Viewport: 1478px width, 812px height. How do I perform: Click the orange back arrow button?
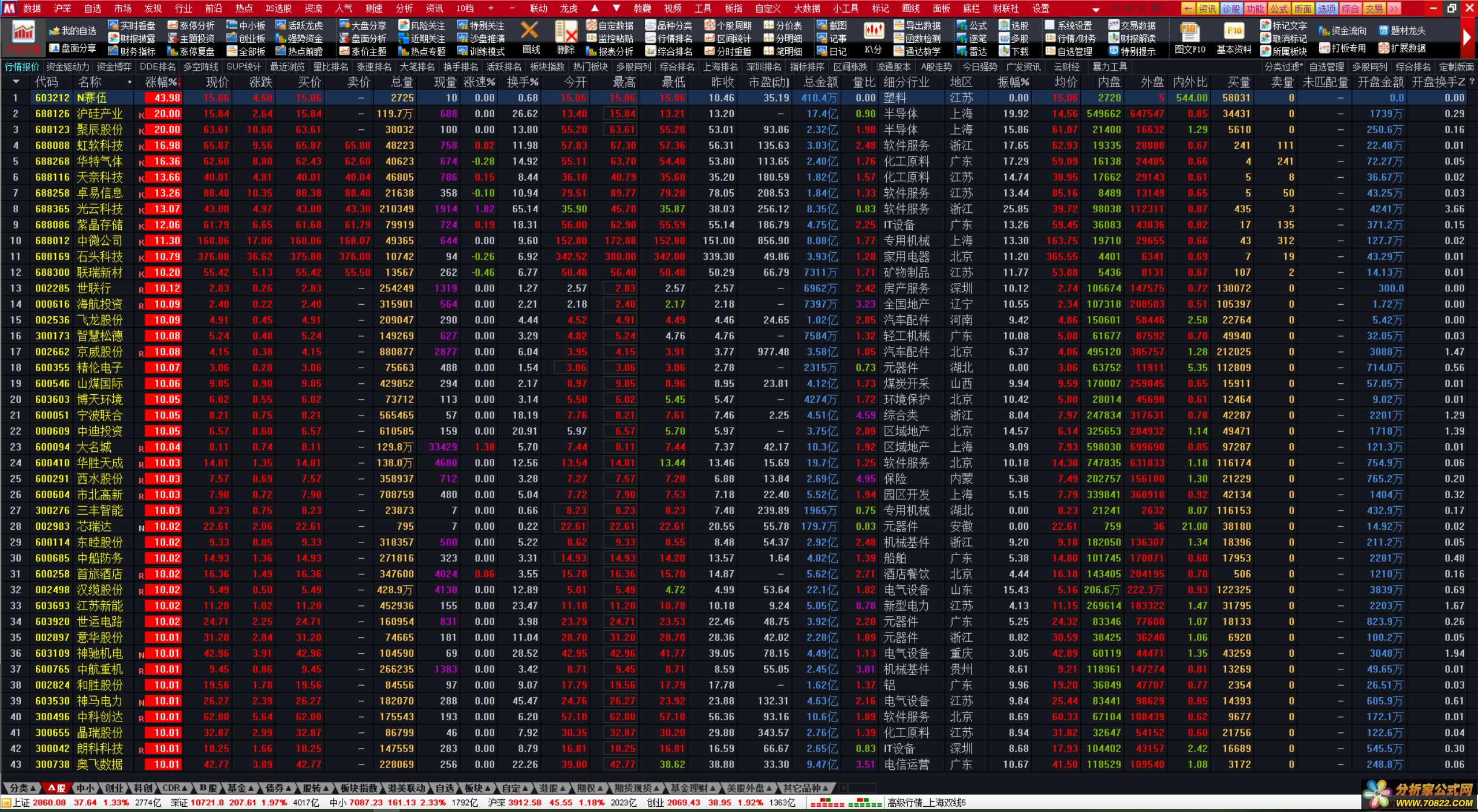pos(1188,9)
